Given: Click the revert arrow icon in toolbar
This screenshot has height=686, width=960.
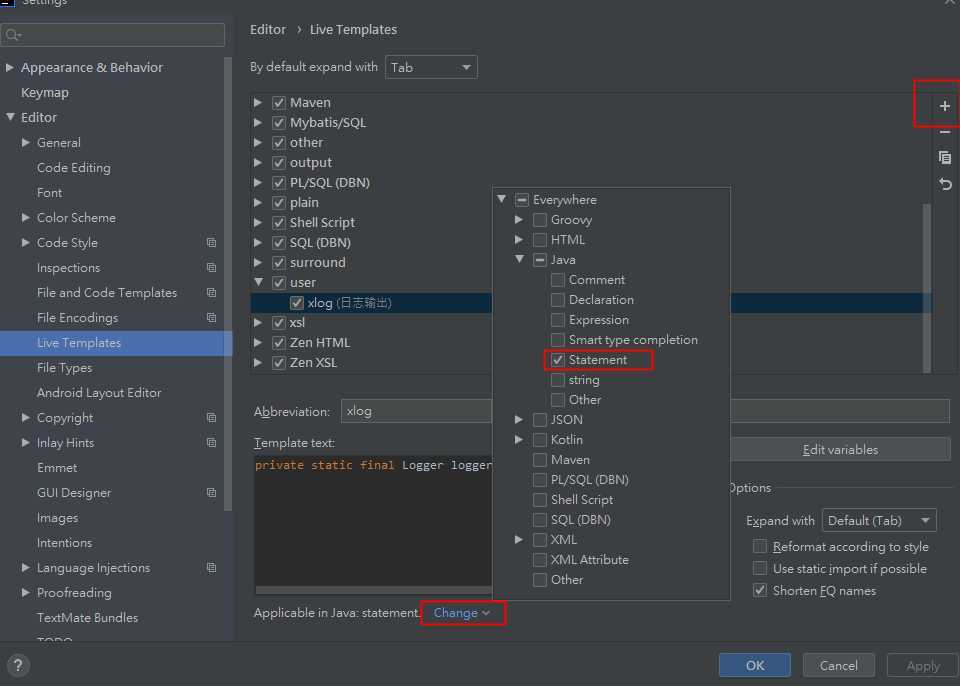Looking at the screenshot, I should tap(944, 184).
